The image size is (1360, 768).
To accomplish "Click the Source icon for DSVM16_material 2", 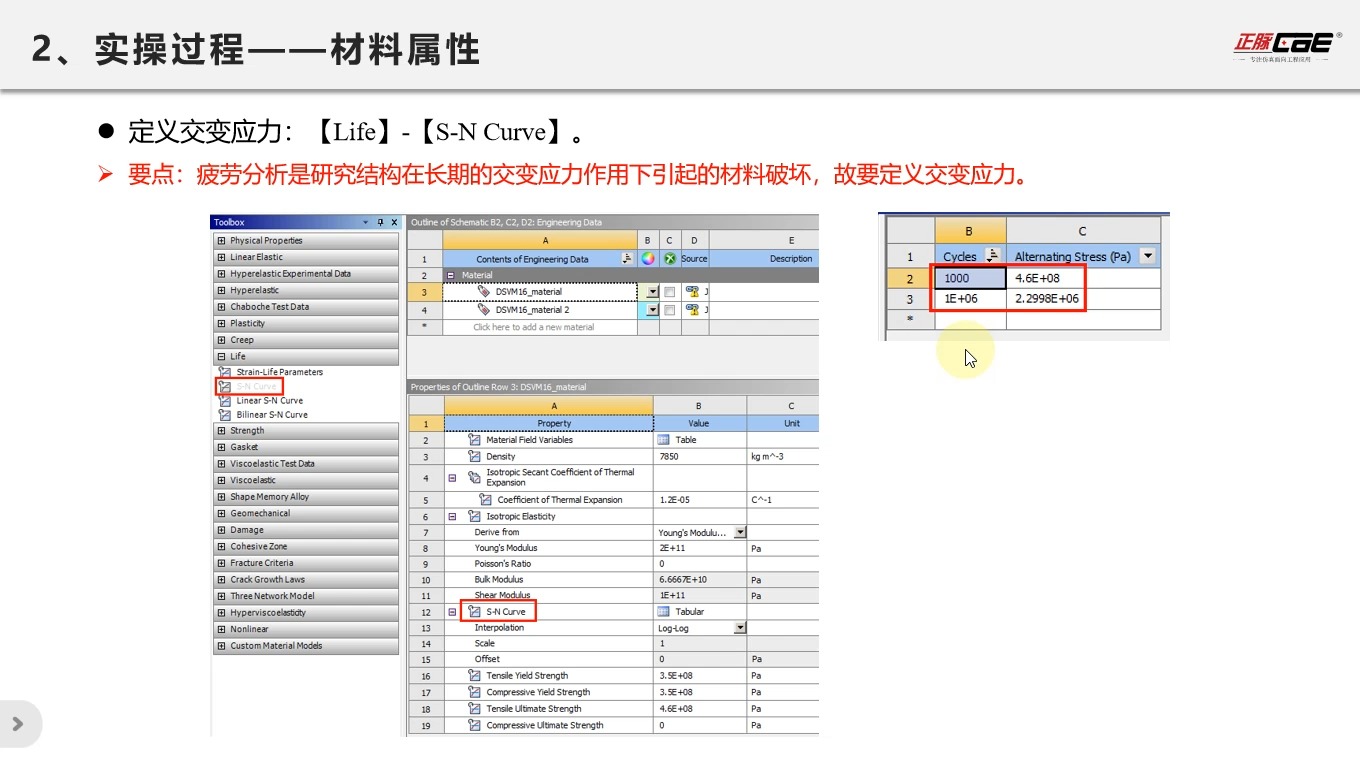I will (x=693, y=309).
